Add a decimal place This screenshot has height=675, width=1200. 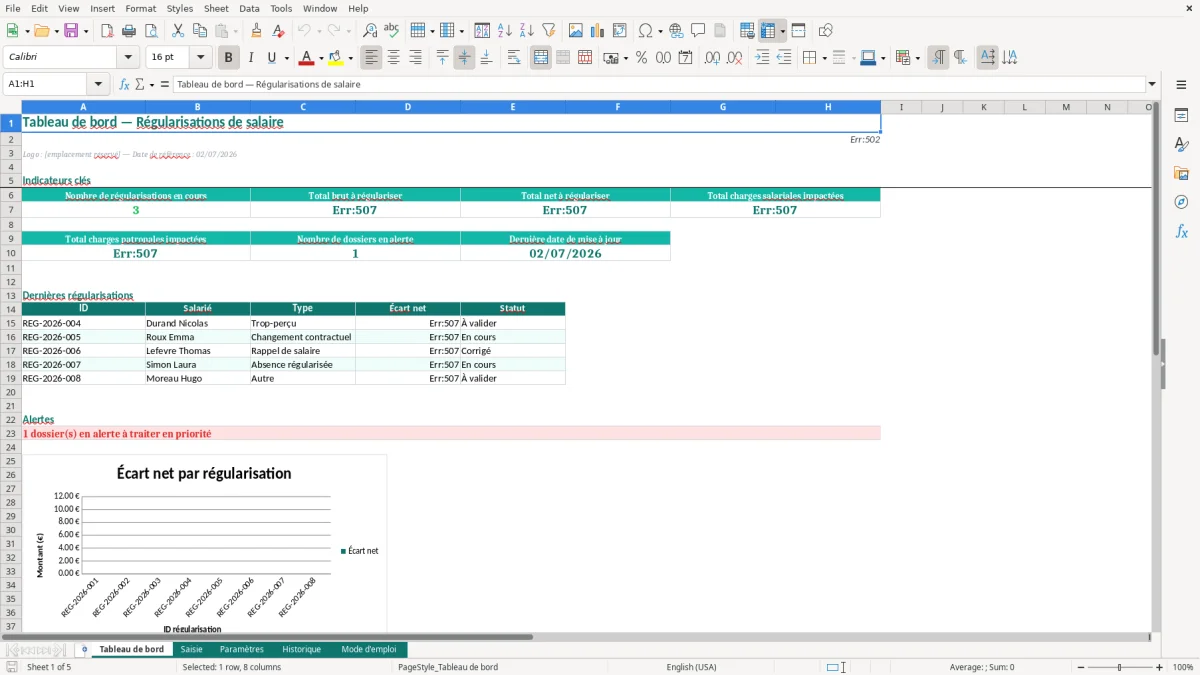713,58
